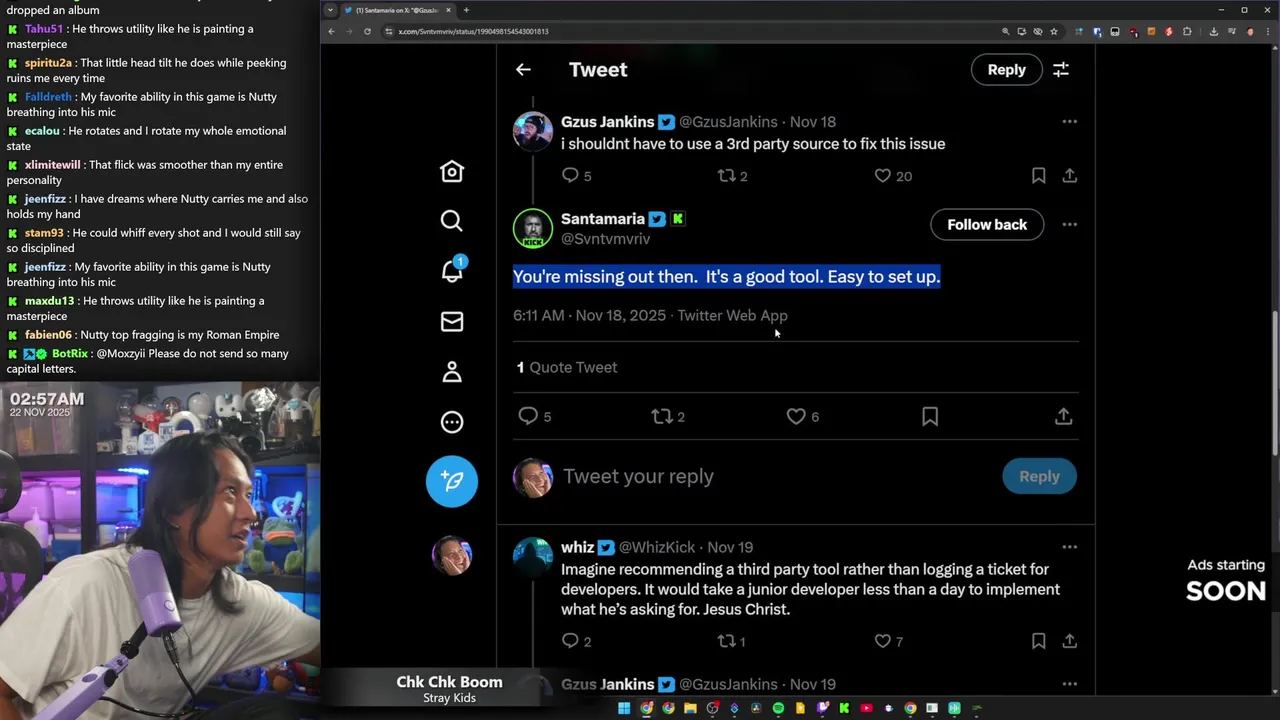This screenshot has height=720, width=1280.
Task: Open File Explorer from the taskbar
Action: pyautogui.click(x=690, y=708)
